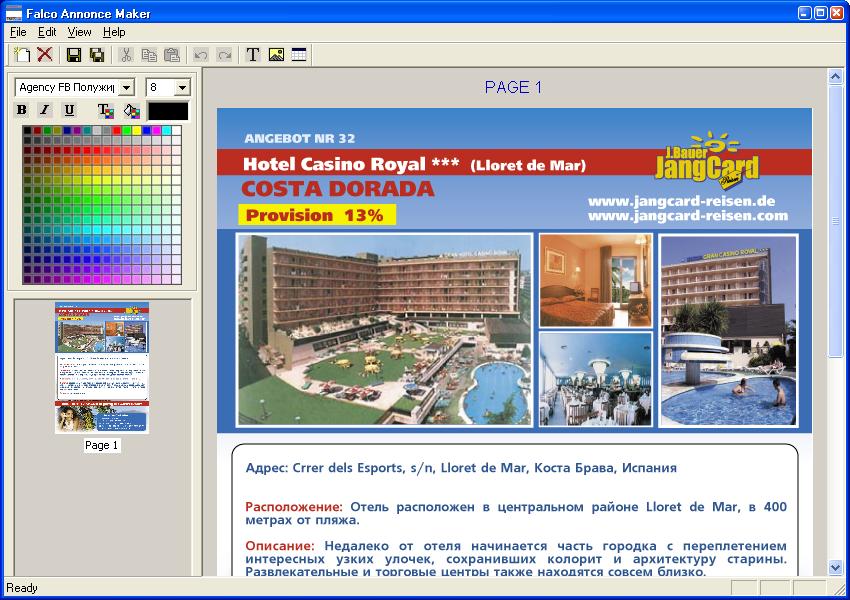Select the Page 1 thumbnail preview
The image size is (850, 600).
[x=102, y=368]
